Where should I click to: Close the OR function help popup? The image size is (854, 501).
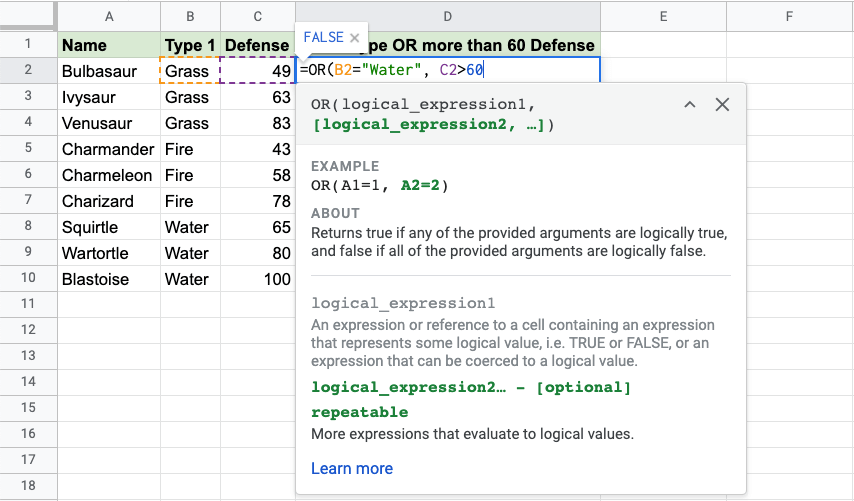722,105
